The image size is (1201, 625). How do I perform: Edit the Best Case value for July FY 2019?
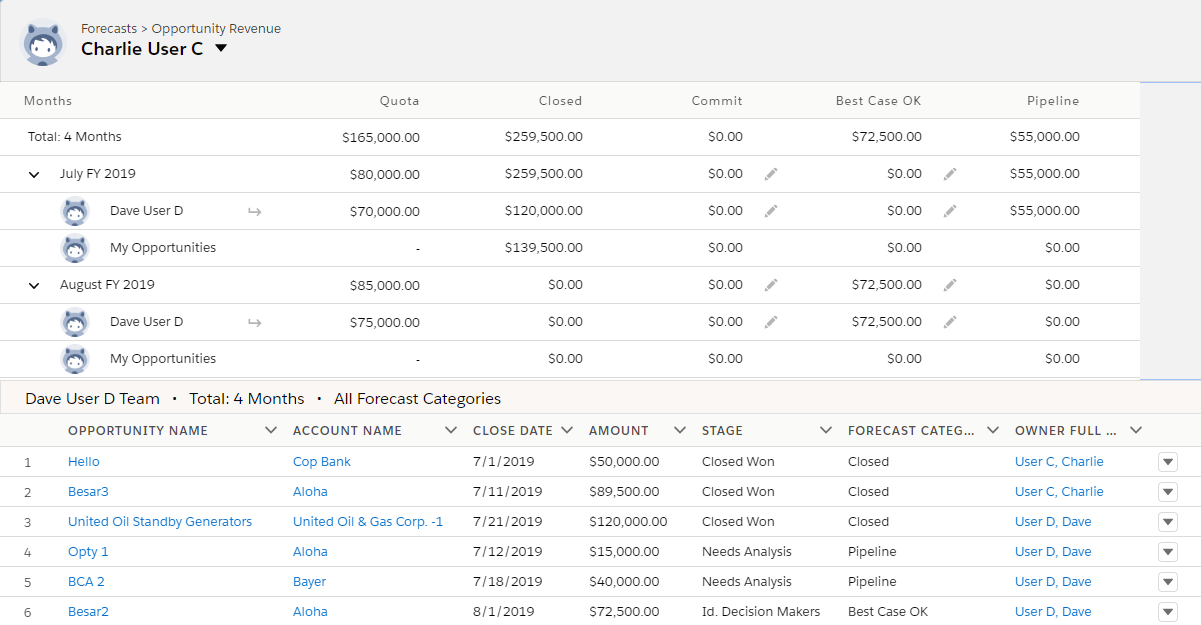[949, 173]
